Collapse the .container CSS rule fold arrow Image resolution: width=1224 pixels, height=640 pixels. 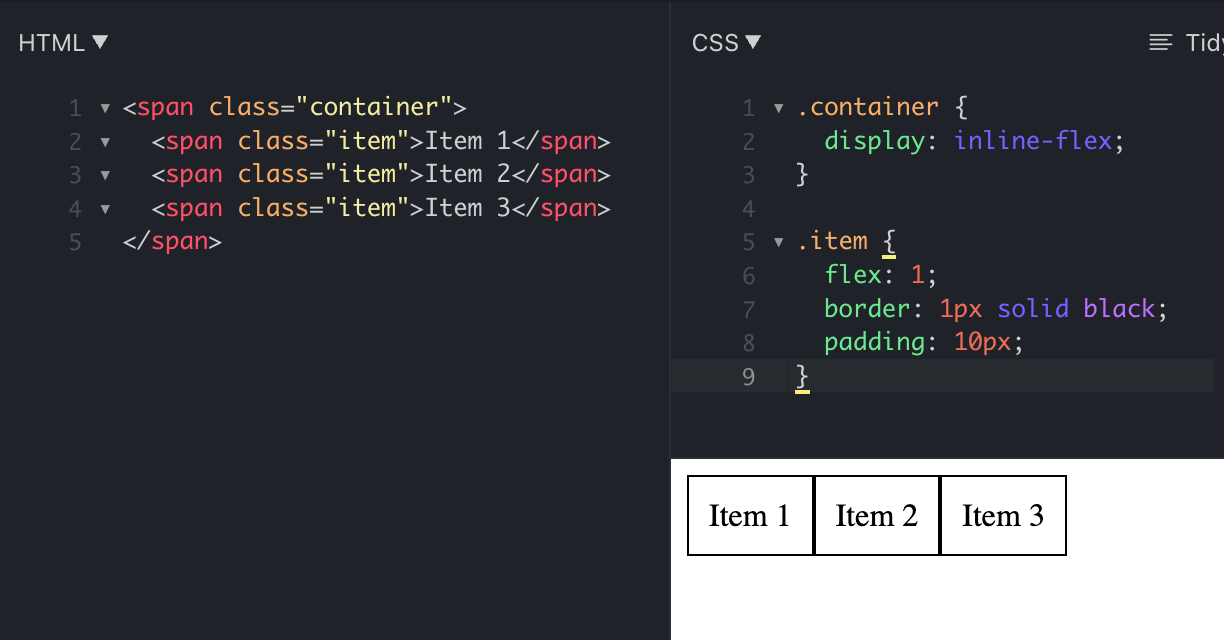click(x=779, y=108)
